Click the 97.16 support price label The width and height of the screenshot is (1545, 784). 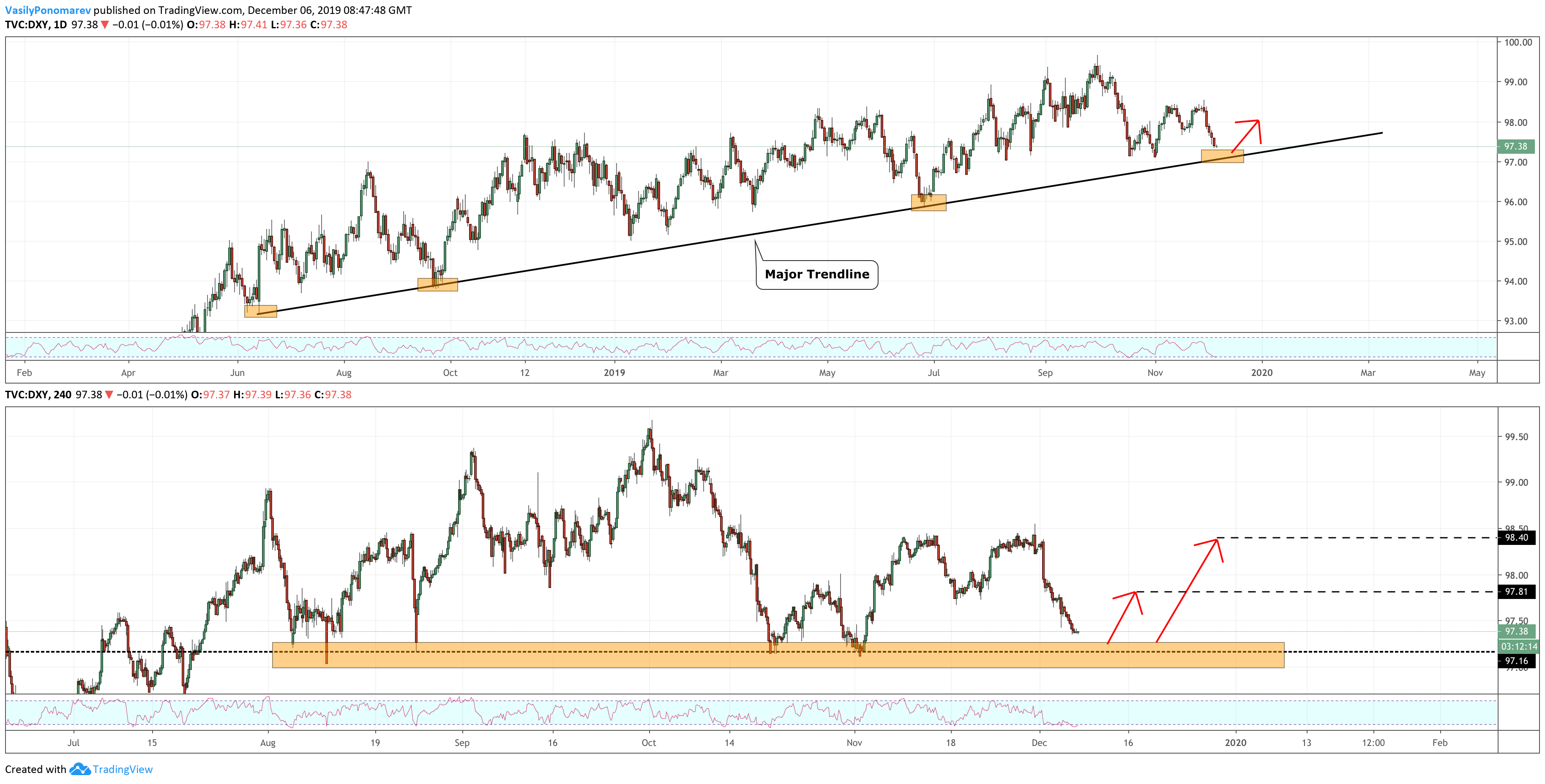click(x=1516, y=661)
